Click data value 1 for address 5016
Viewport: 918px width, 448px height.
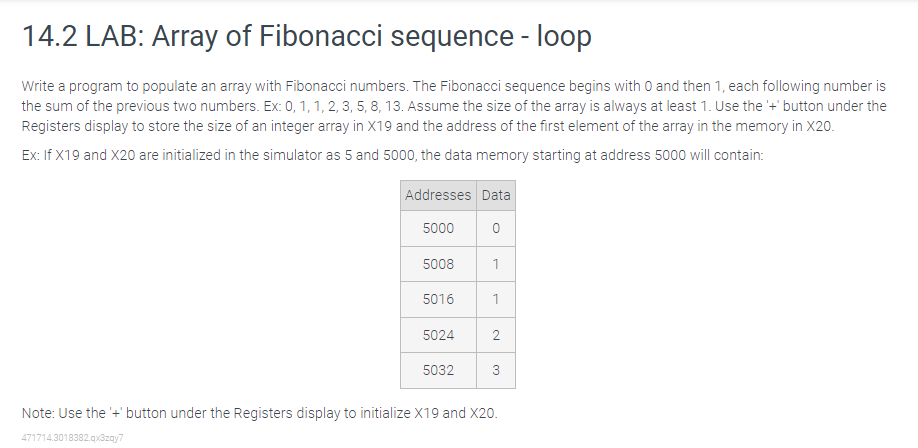click(496, 299)
